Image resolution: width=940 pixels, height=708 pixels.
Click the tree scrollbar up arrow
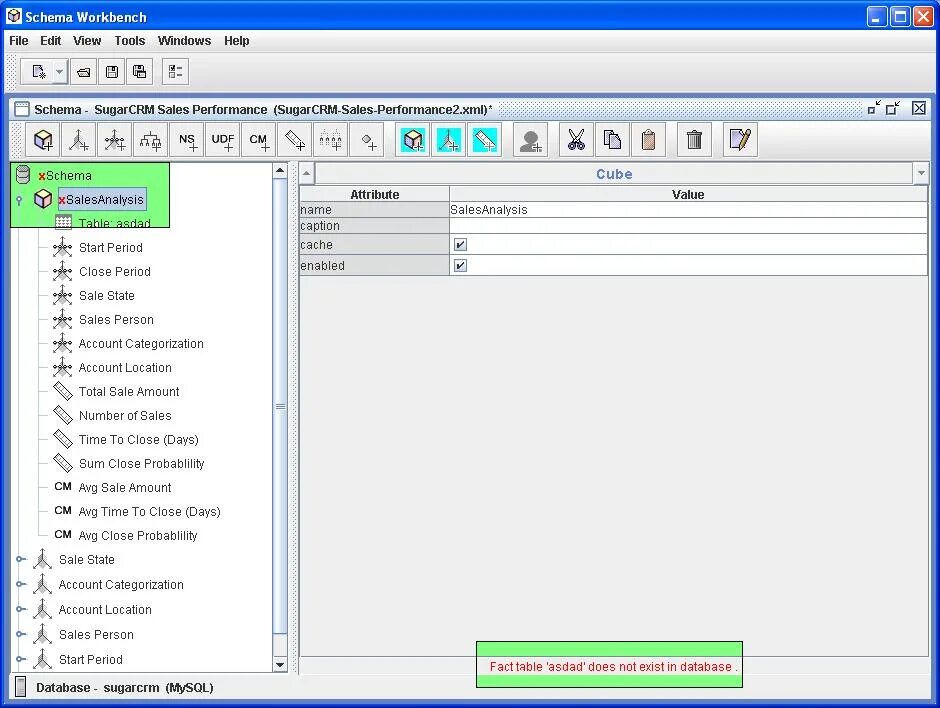pos(280,171)
